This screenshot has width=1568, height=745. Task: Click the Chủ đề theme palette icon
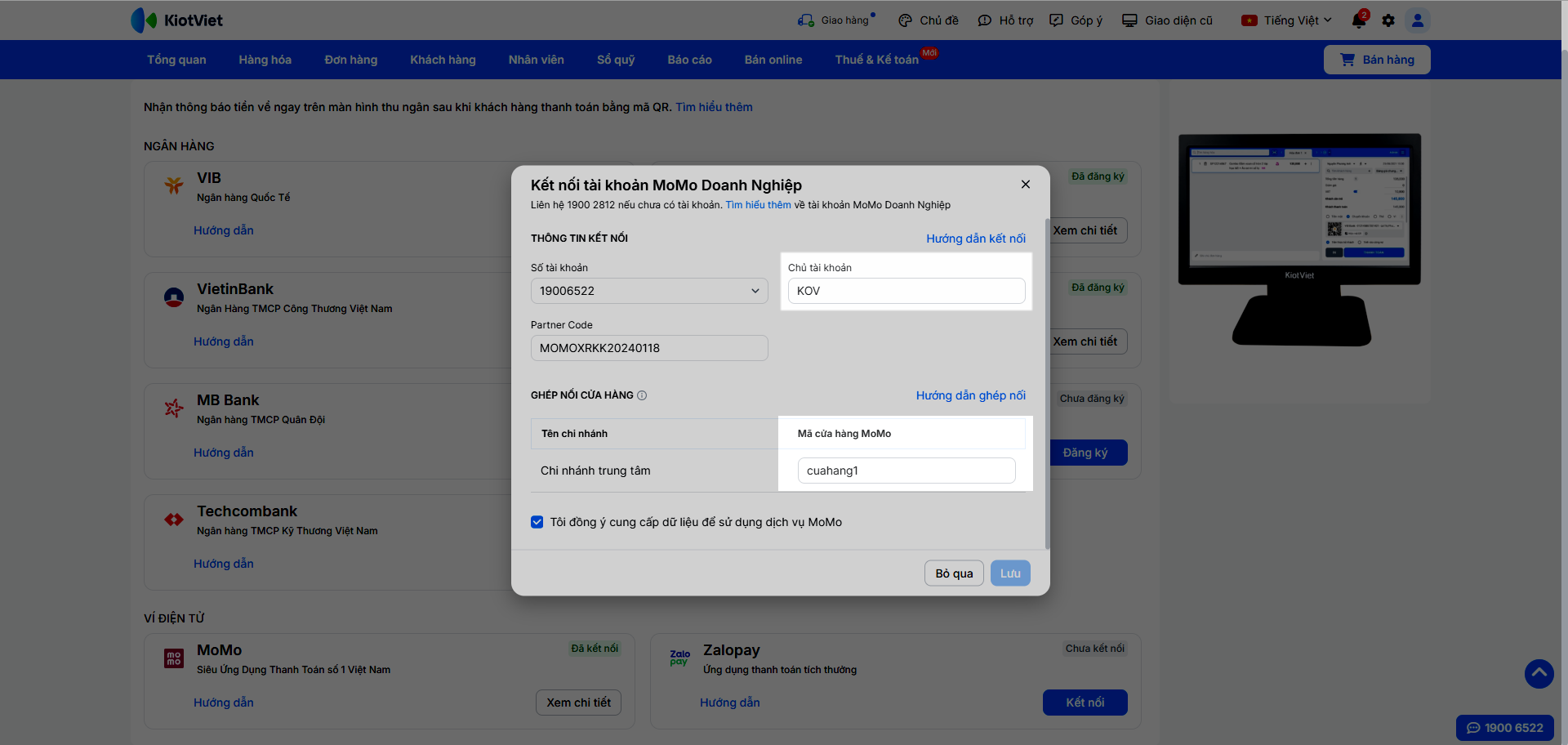pos(905,20)
